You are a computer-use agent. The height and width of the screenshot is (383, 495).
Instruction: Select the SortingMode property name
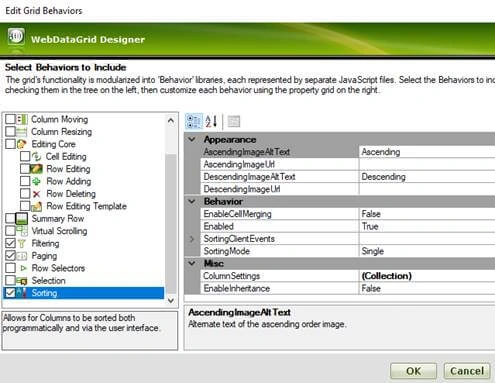(x=227, y=251)
